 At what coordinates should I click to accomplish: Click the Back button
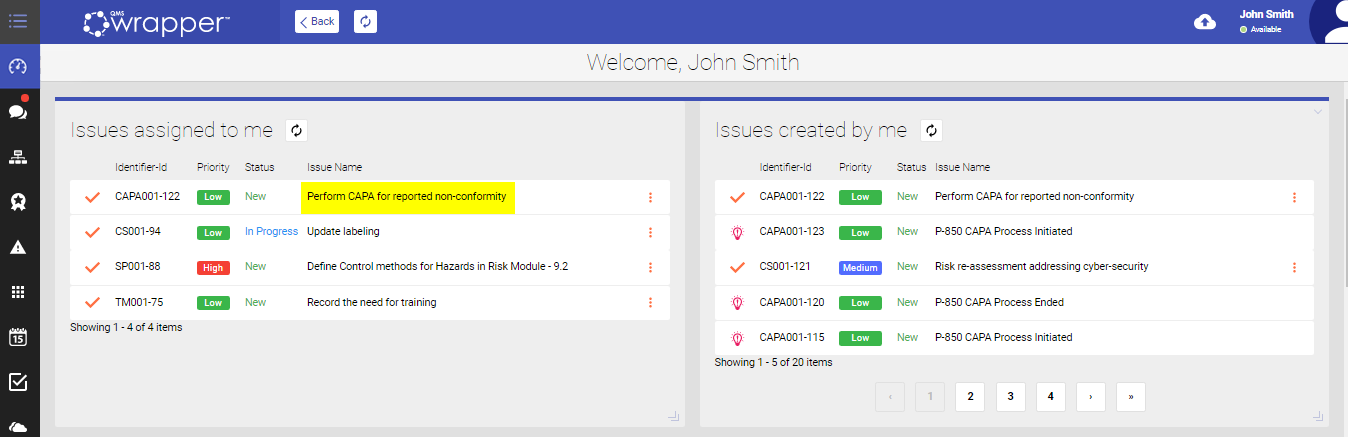pyautogui.click(x=317, y=21)
